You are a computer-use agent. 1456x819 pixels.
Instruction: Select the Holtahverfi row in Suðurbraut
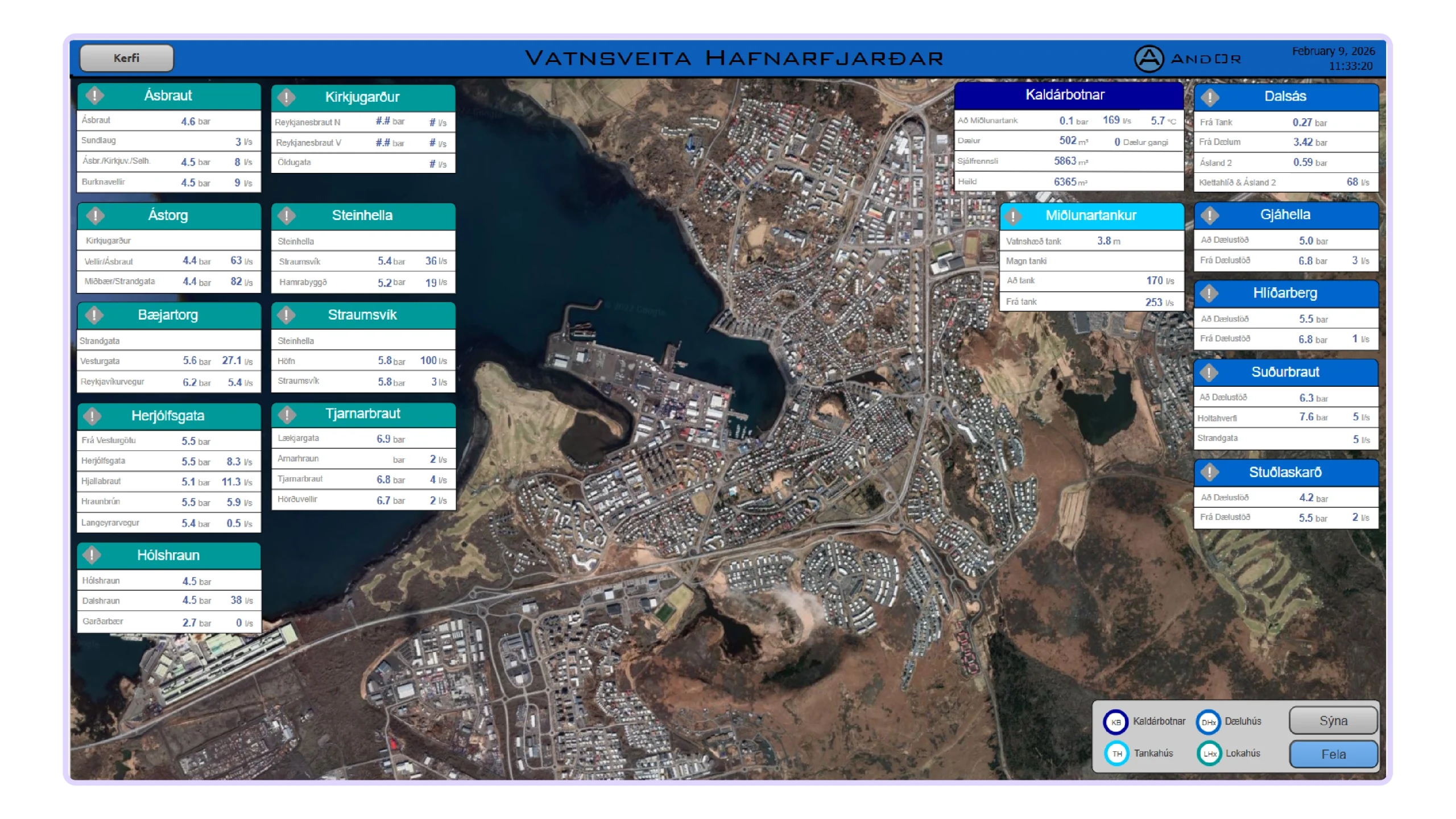tap(1286, 418)
